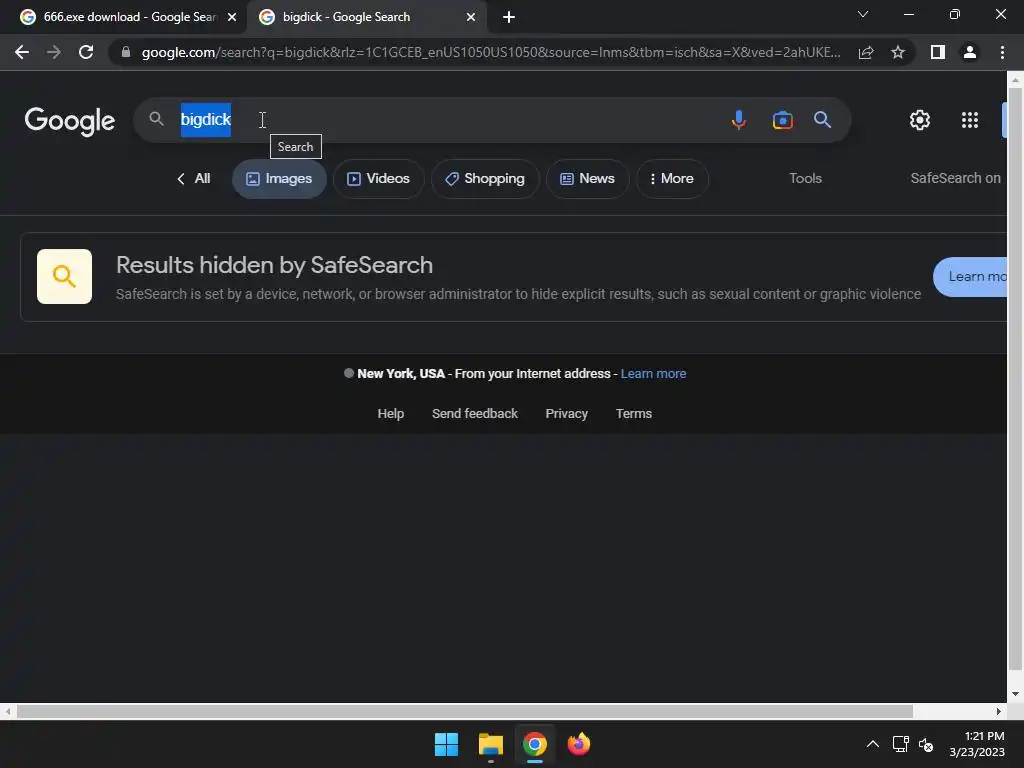Click the Send feedback link

pos(475,414)
